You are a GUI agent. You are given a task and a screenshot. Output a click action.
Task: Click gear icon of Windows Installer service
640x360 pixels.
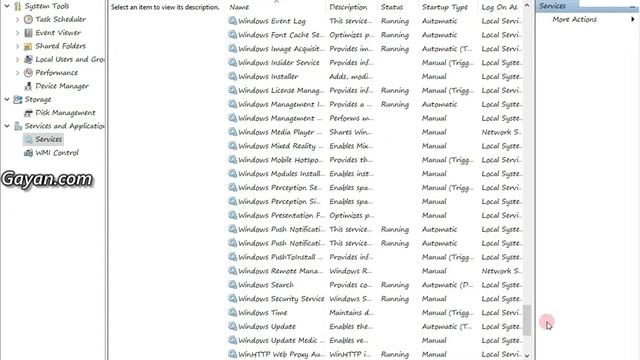pos(233,76)
